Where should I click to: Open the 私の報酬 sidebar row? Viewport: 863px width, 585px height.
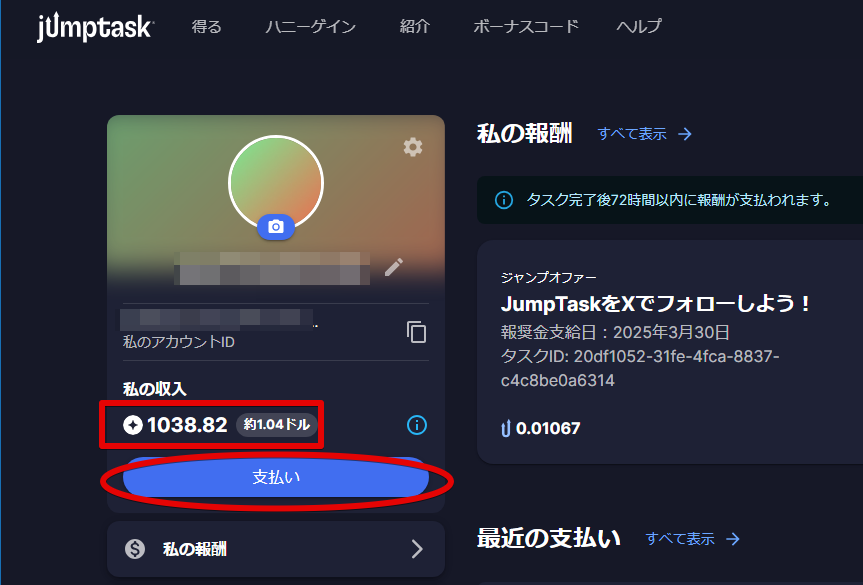point(276,549)
